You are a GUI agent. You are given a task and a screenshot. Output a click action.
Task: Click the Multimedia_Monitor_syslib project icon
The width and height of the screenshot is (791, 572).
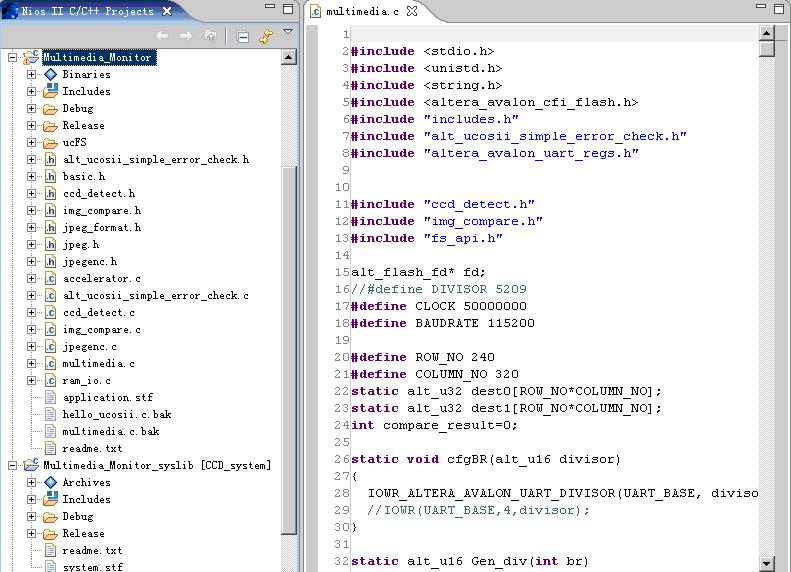(x=31, y=465)
